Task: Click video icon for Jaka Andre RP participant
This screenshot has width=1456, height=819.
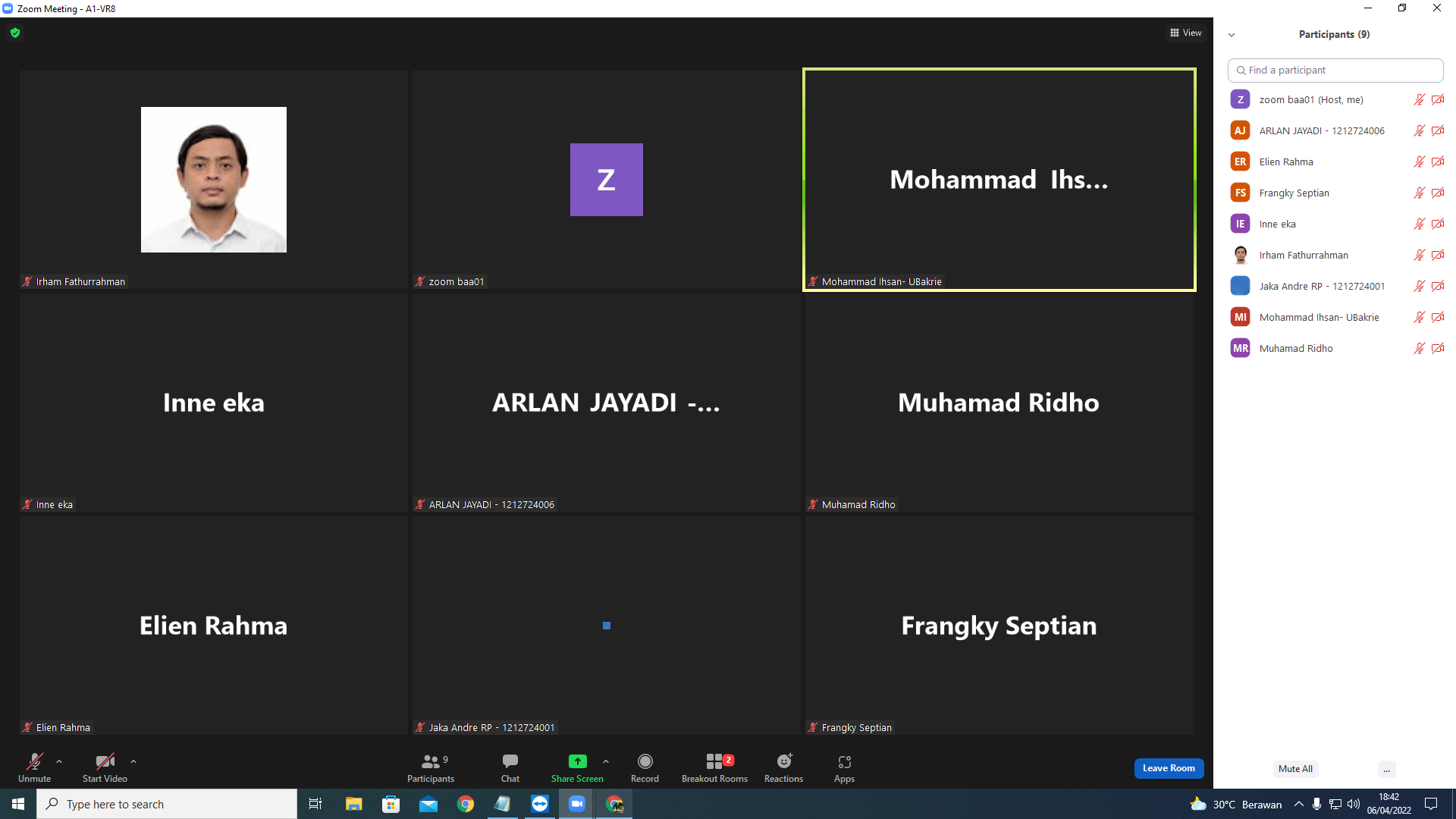Action: 1438,287
